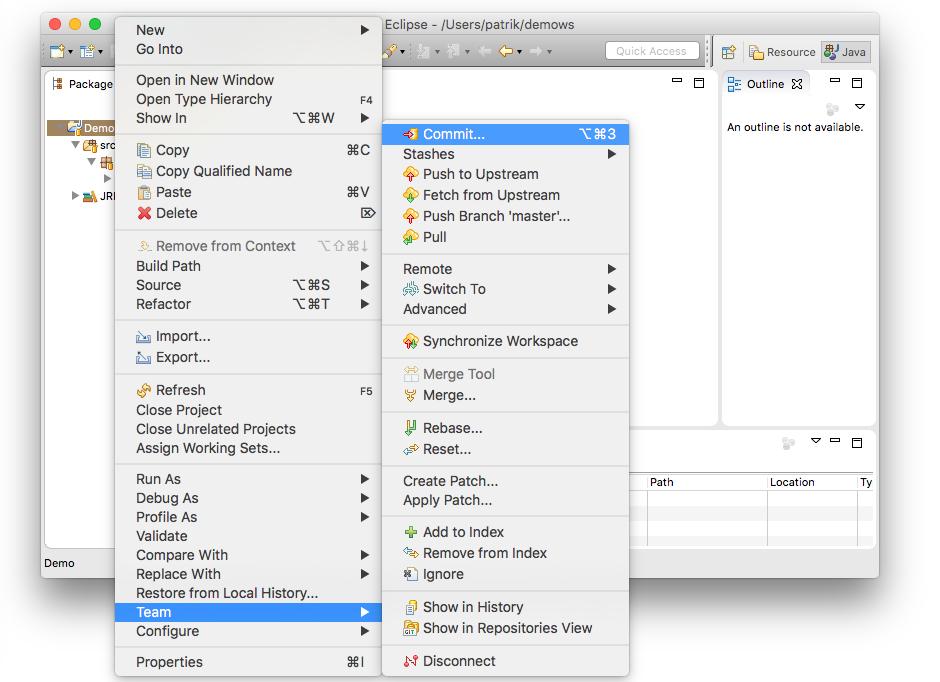Click the New toolbar dropdown arrow
This screenshot has width=940, height=682.
[x=70, y=52]
